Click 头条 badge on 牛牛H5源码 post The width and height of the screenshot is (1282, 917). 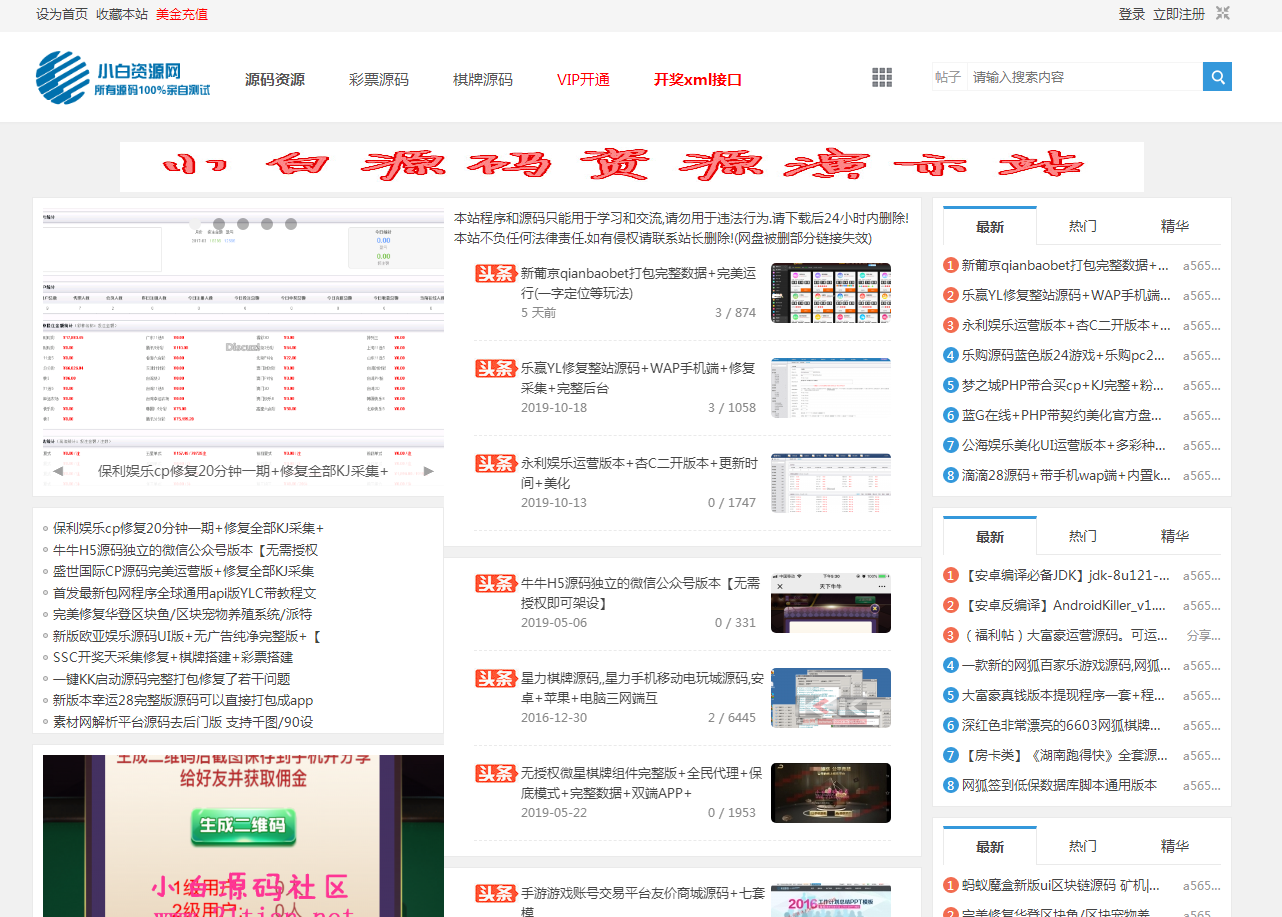point(495,583)
